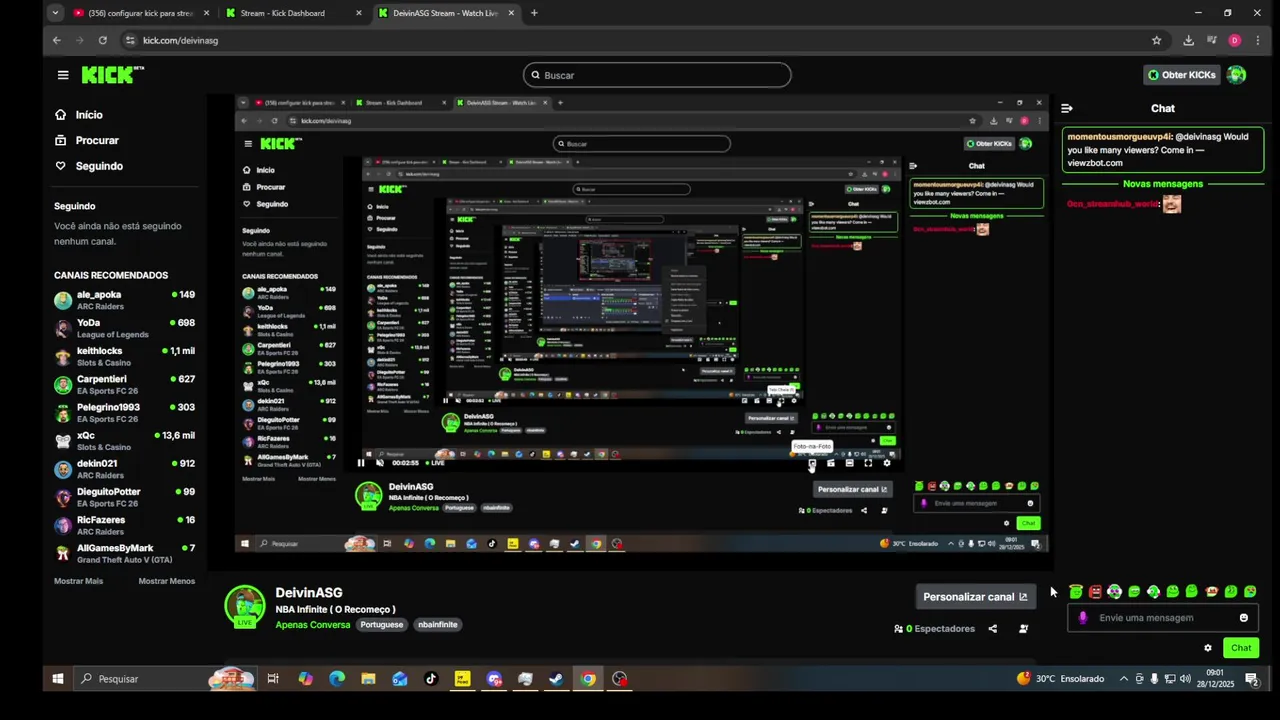Screen dimensions: 1280x720
Task: Open recommended channel dekin021
Action: point(125,468)
